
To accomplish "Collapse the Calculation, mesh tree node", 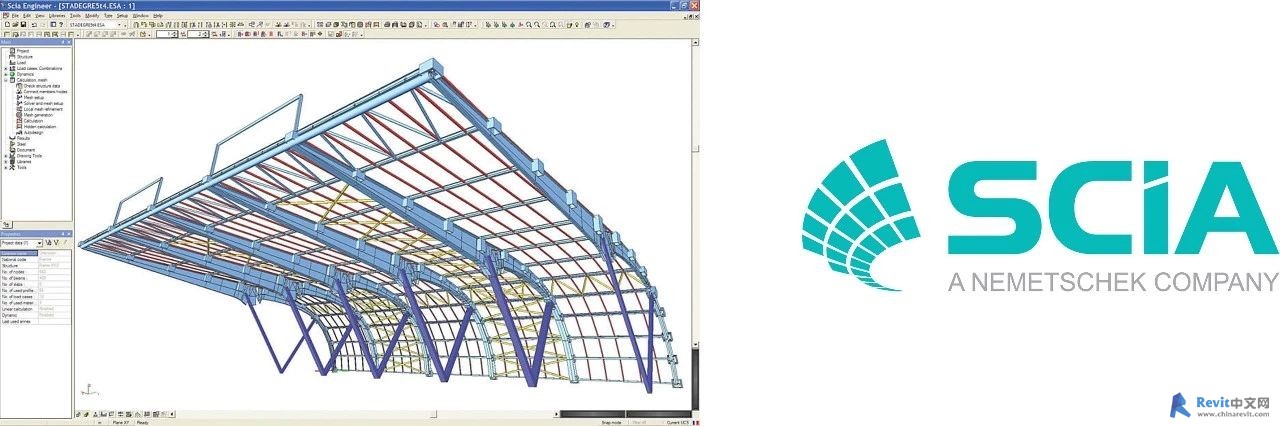I will [5, 80].
